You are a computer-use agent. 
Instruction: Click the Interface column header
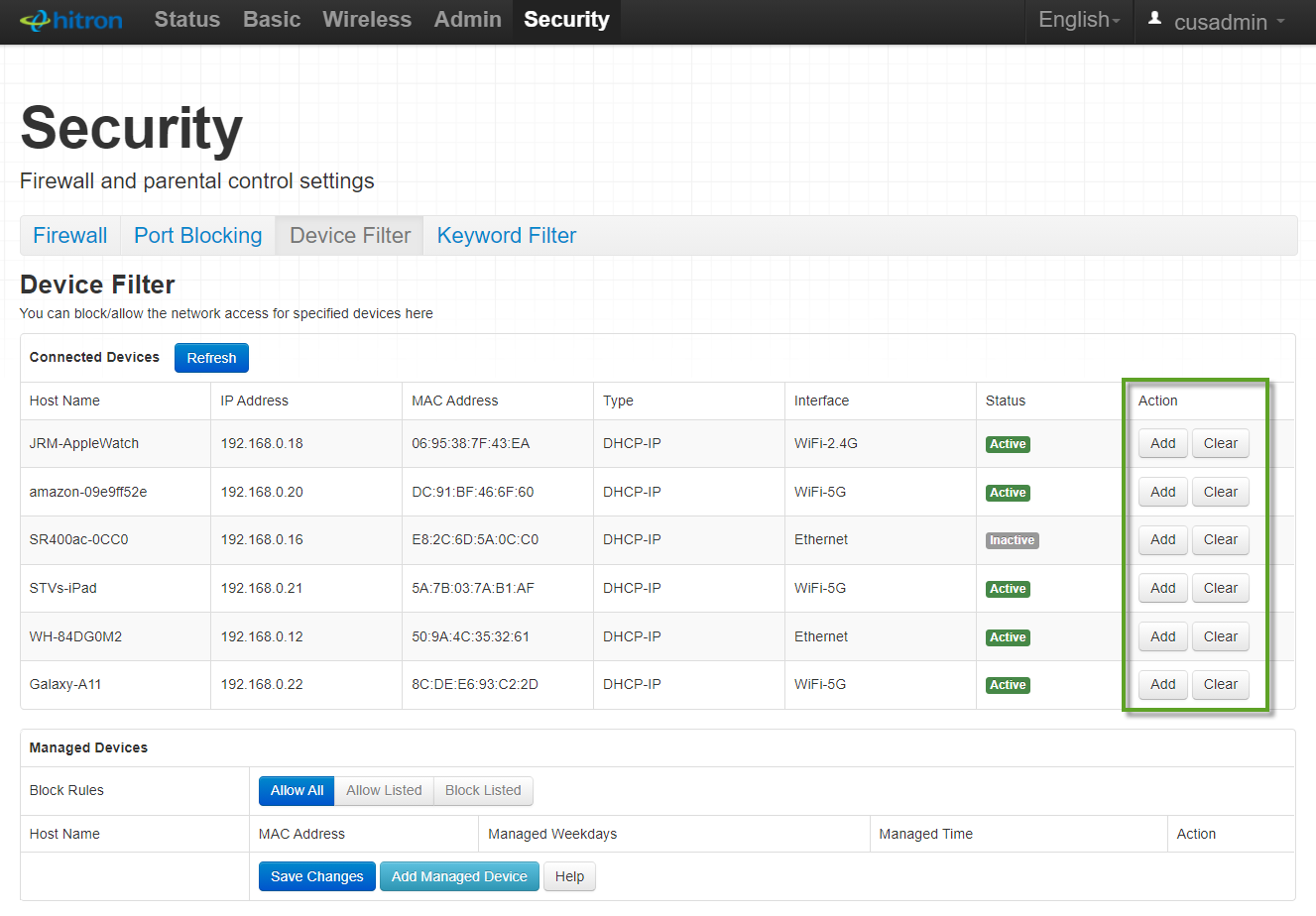pos(821,401)
